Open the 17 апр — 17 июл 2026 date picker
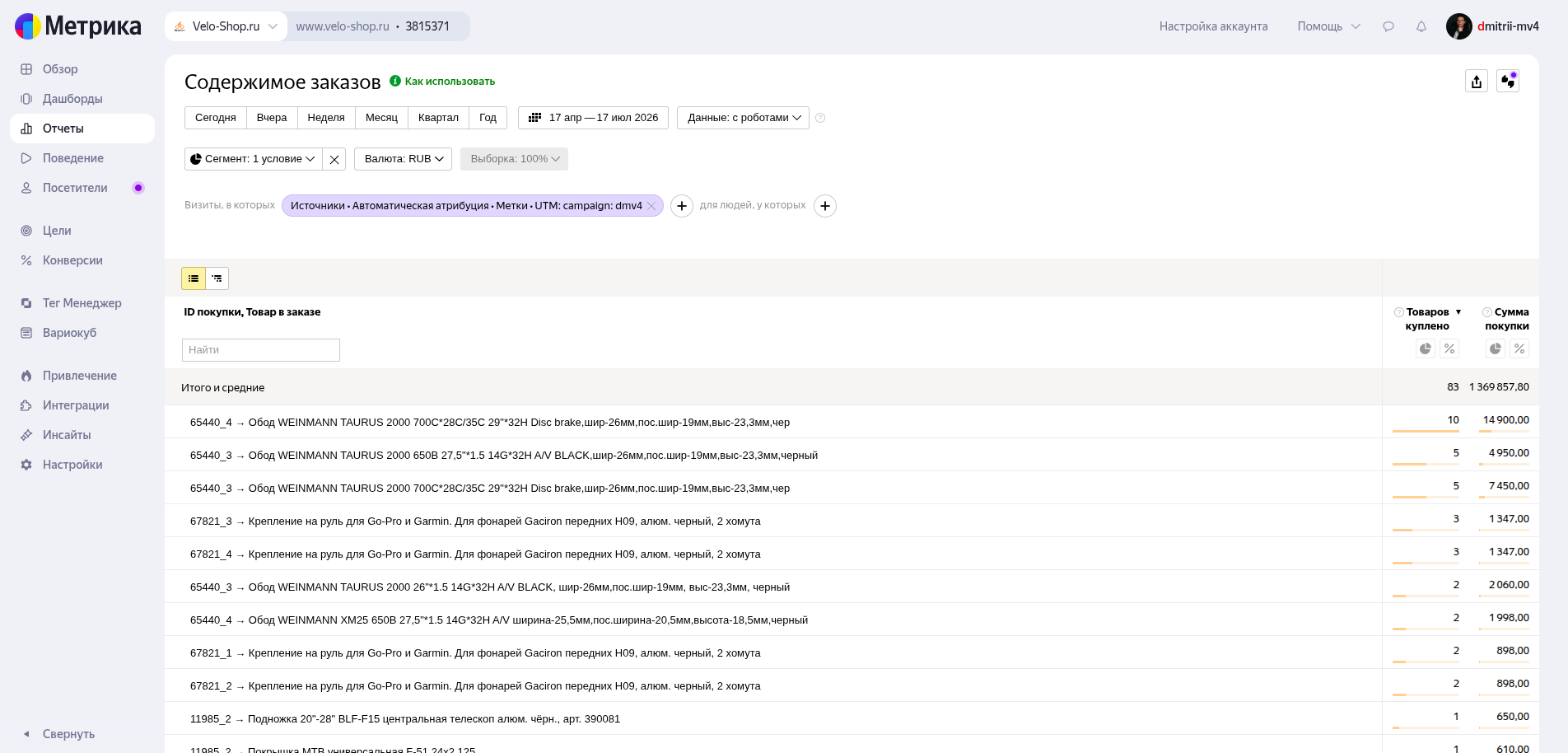 (x=593, y=118)
